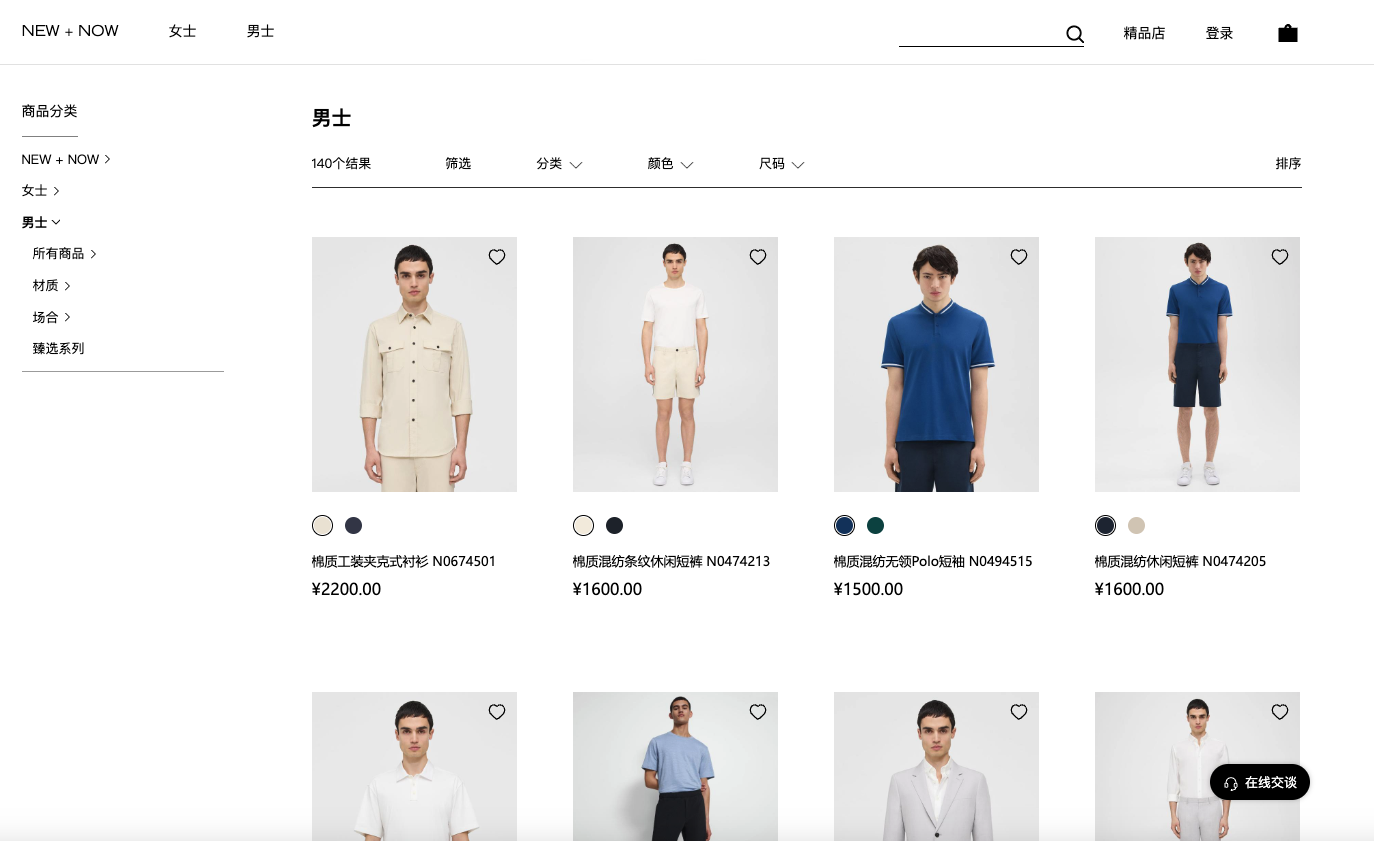The height and width of the screenshot is (841, 1374).
Task: Favorite the 棉质工装夹克式衬衫 shirt heart icon
Action: pyautogui.click(x=497, y=257)
